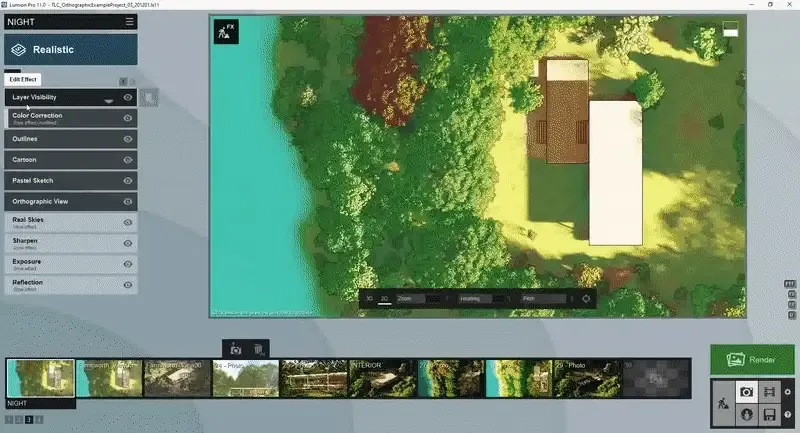Adjust the Zoom slider
The width and height of the screenshot is (800, 433).
(x=418, y=299)
